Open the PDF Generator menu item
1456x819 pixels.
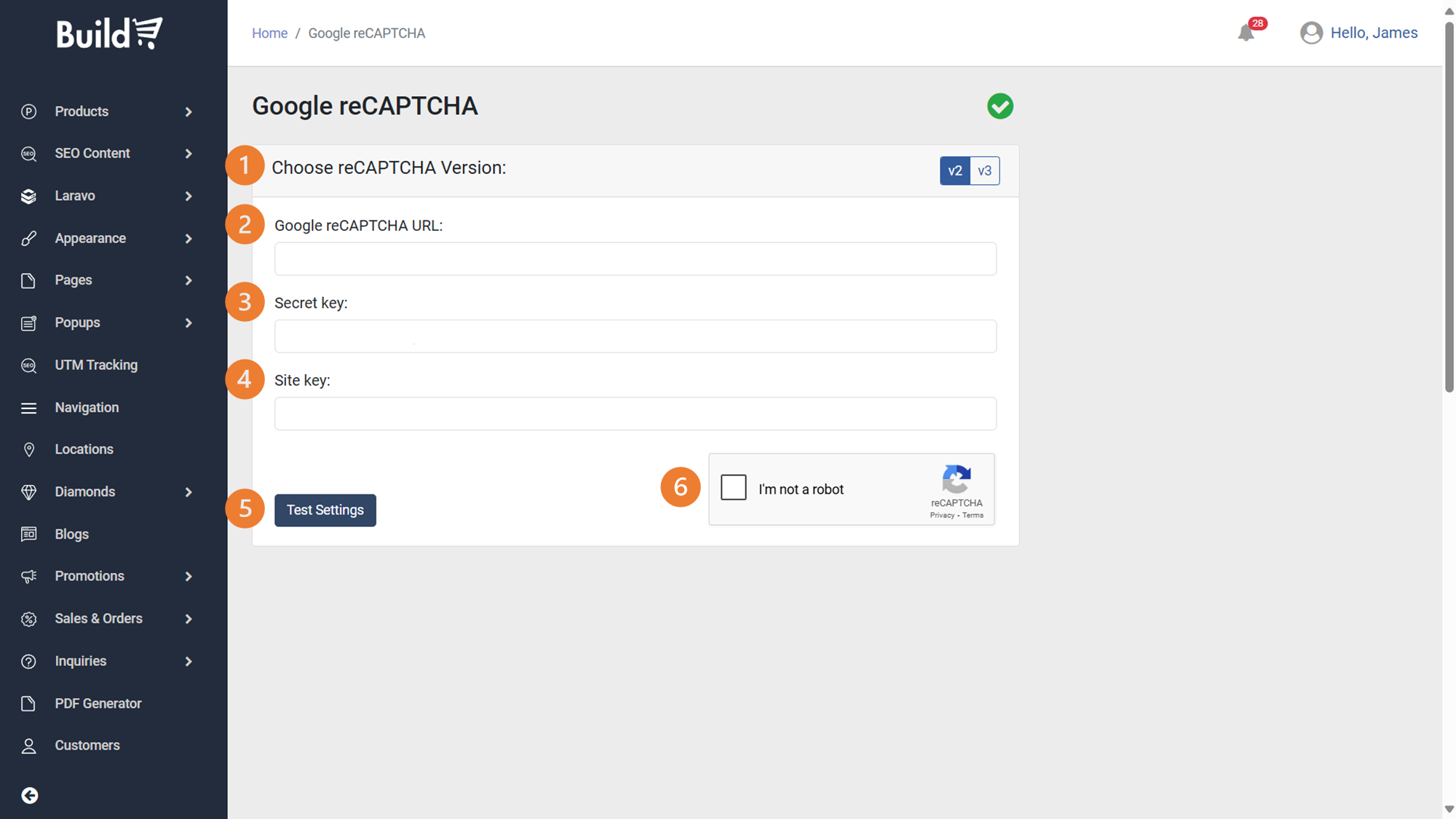98,703
